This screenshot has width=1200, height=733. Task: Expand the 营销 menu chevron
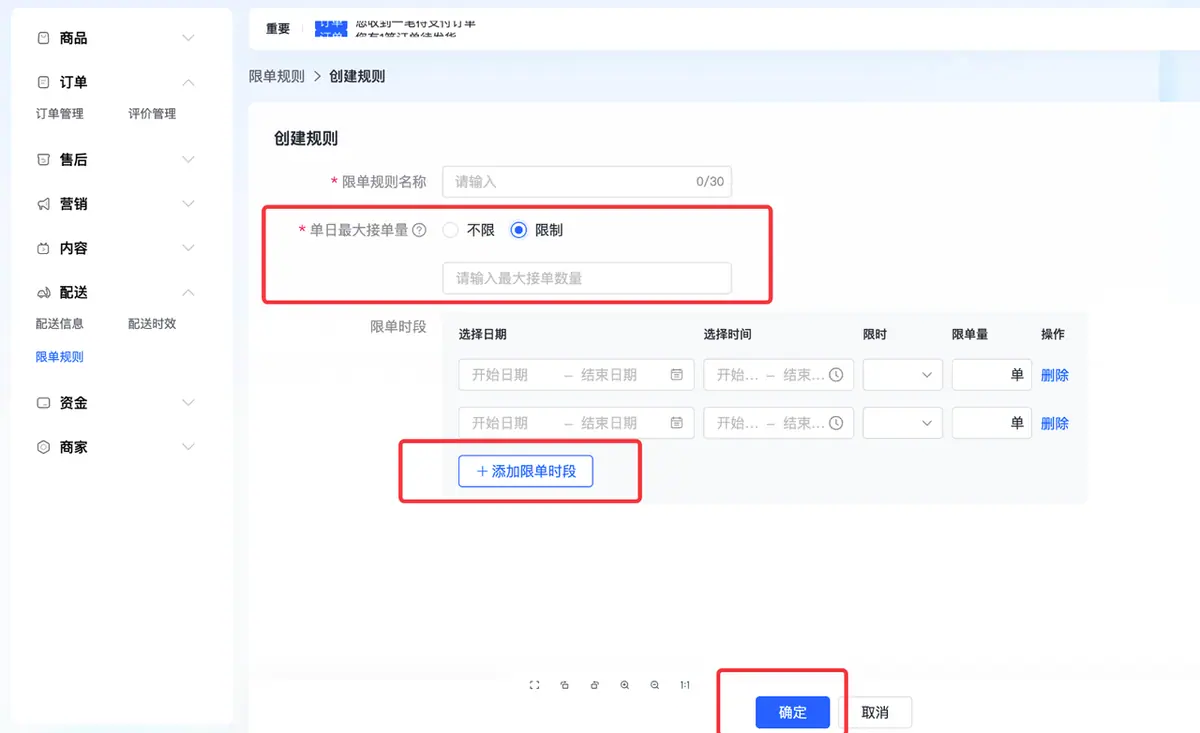188,204
